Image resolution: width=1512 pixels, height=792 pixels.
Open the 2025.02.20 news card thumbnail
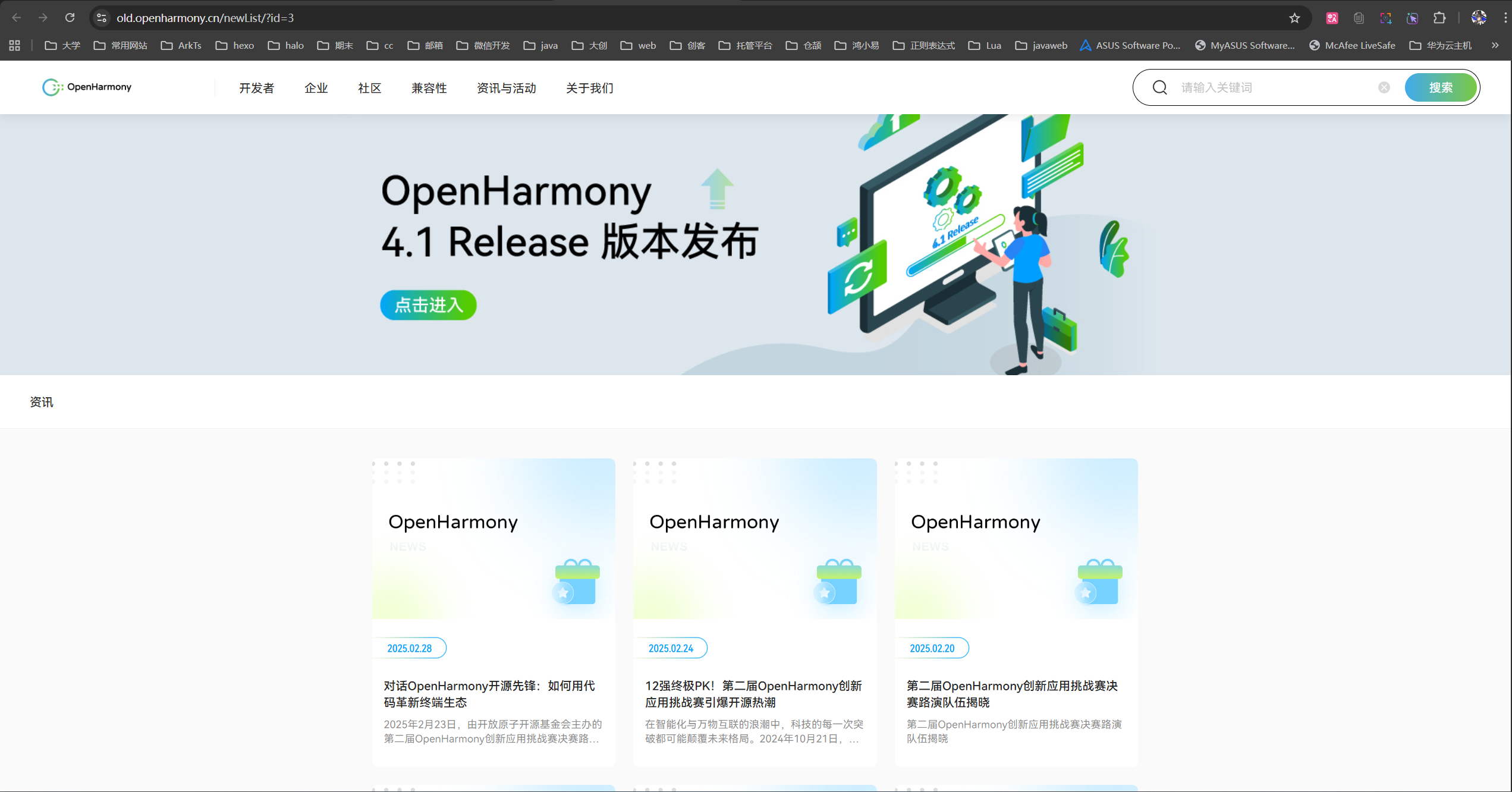(x=1016, y=538)
